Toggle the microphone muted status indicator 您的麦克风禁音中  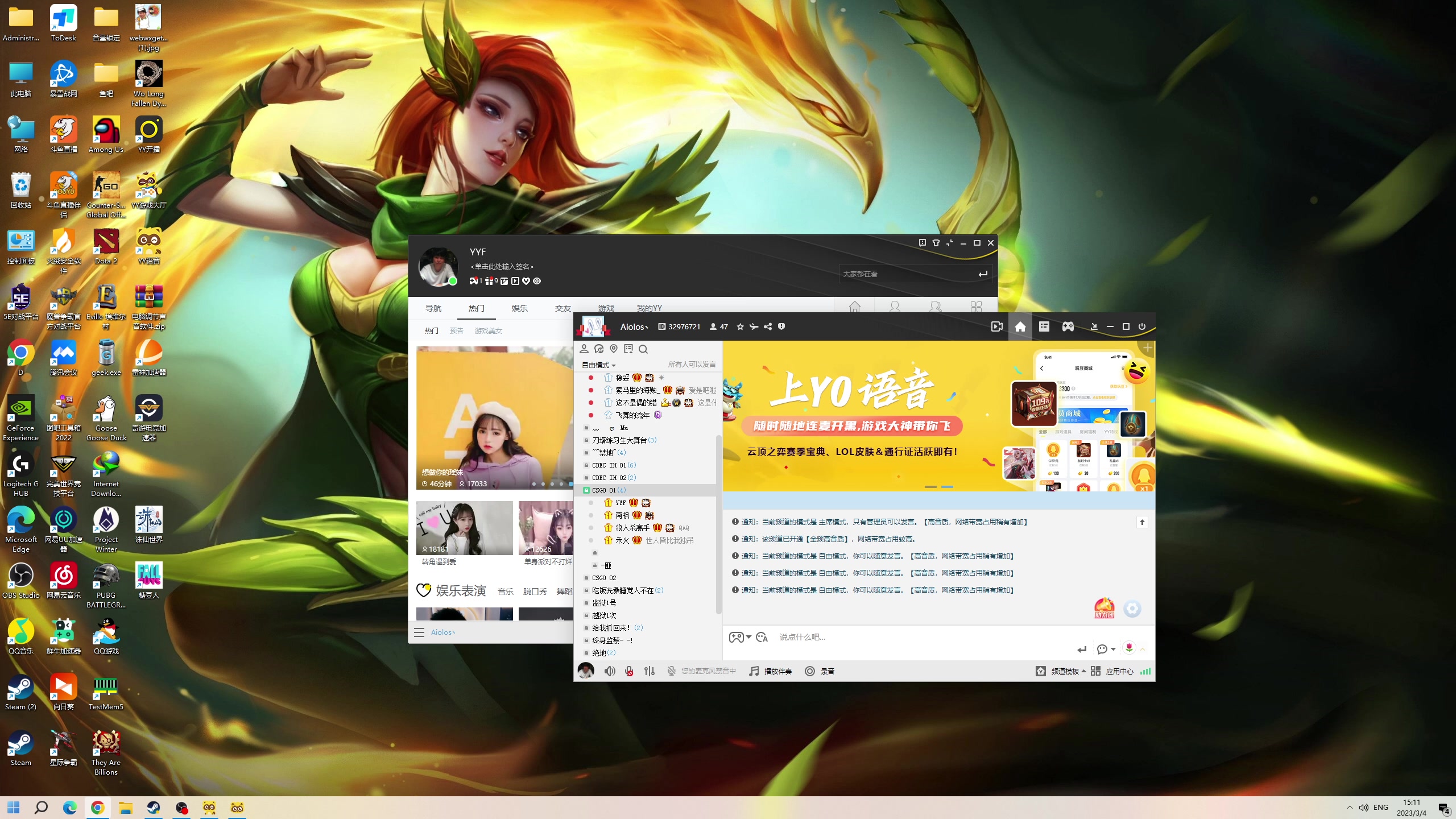point(701,671)
